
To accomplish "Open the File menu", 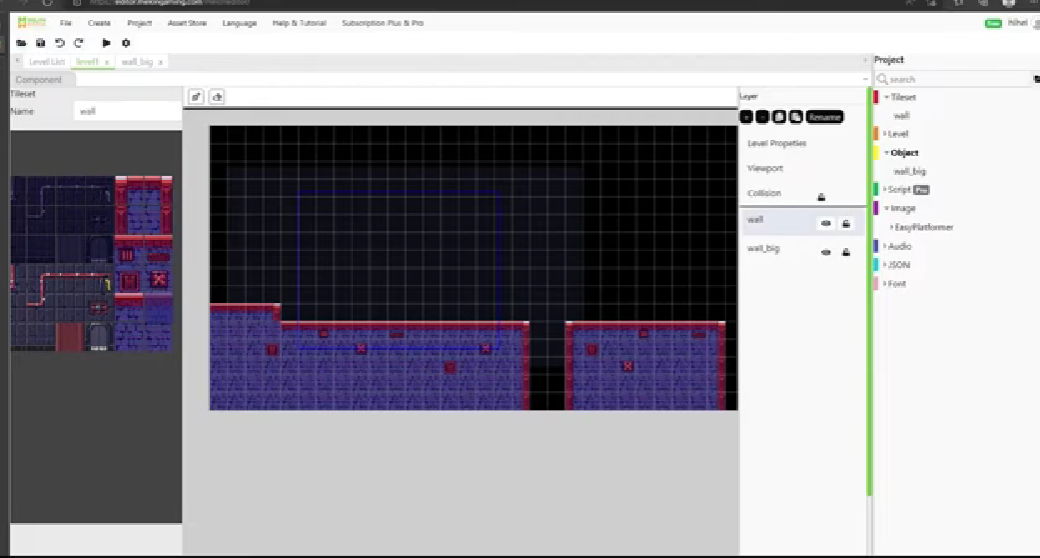I will pyautogui.click(x=66, y=23).
